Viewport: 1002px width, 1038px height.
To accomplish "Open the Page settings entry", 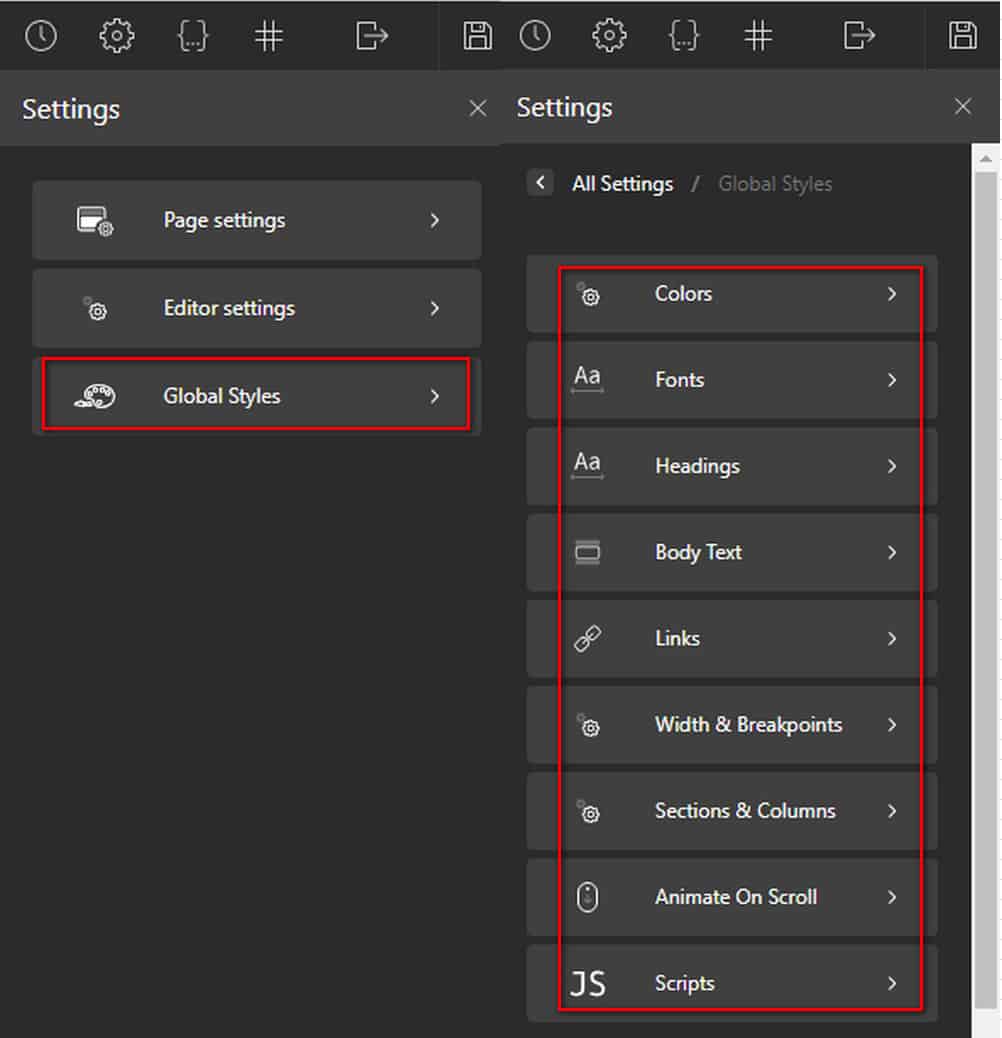I will (x=257, y=220).
